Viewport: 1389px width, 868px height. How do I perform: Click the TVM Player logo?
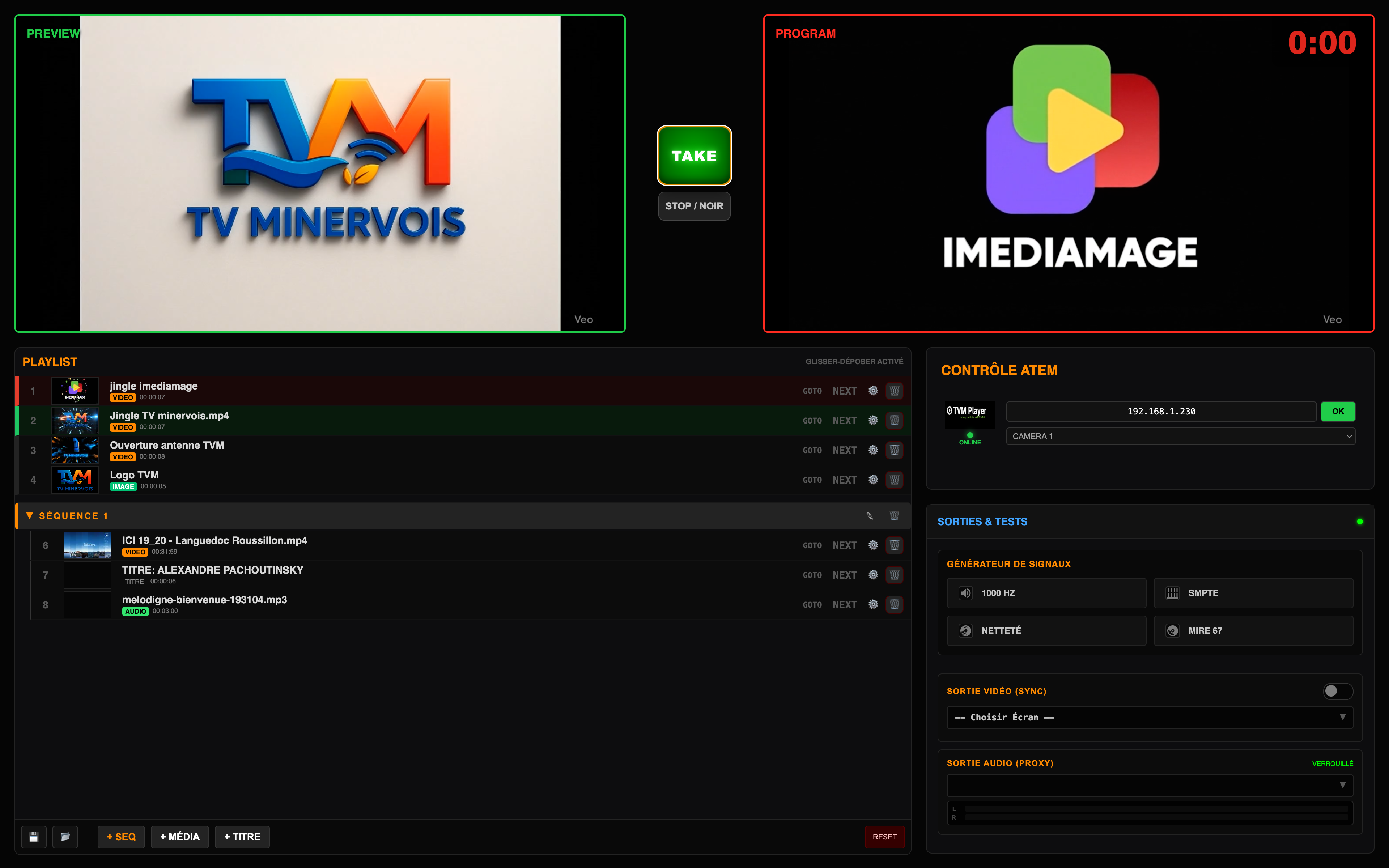970,414
